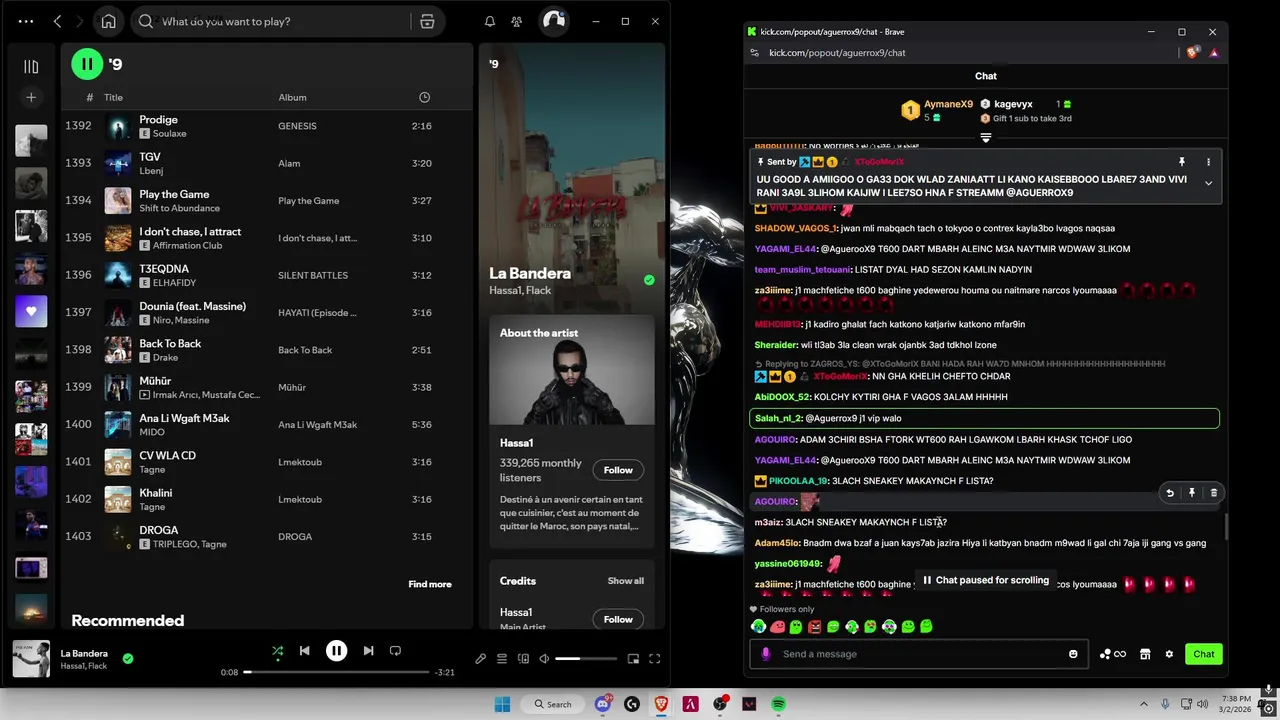Delete the hovered AGOUIRO chat message
Screen dimensions: 1280x720
point(1214,492)
